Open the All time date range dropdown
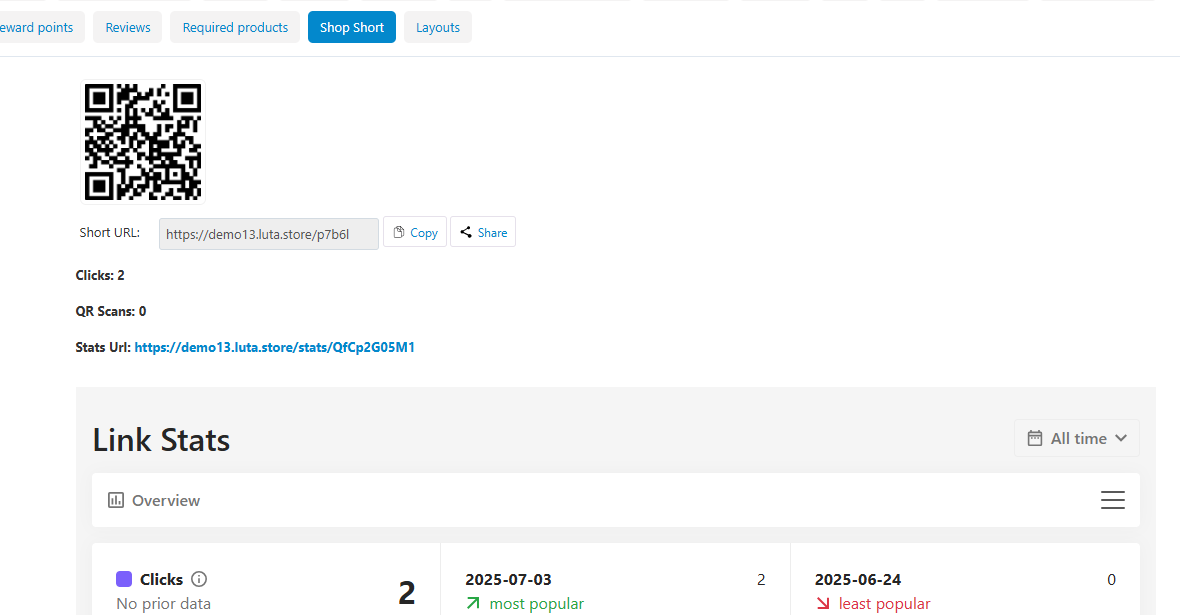 point(1077,438)
